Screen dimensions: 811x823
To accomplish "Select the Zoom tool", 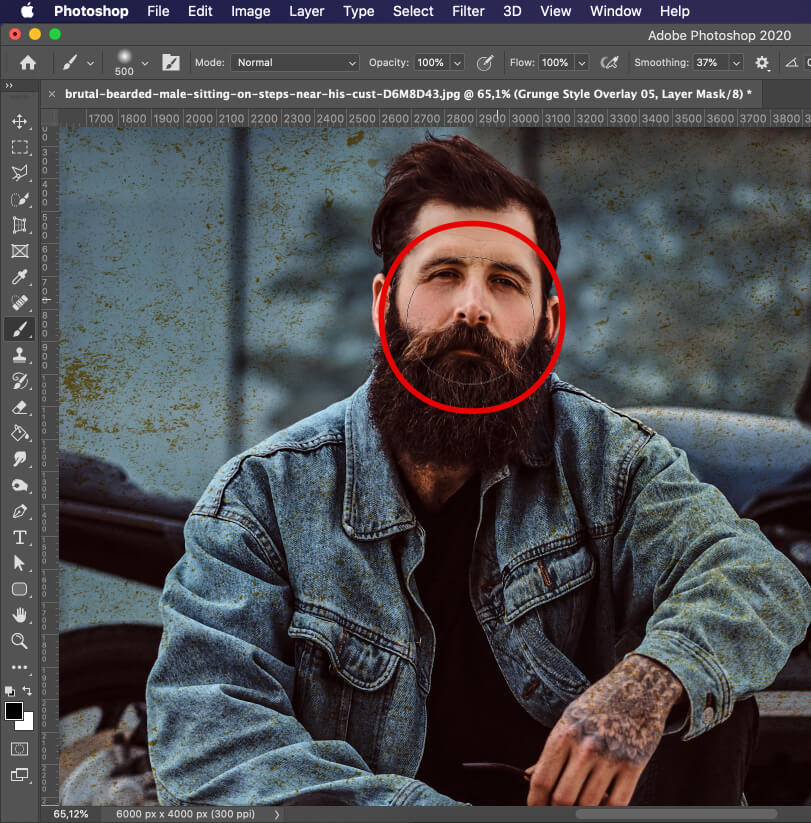I will click(20, 641).
